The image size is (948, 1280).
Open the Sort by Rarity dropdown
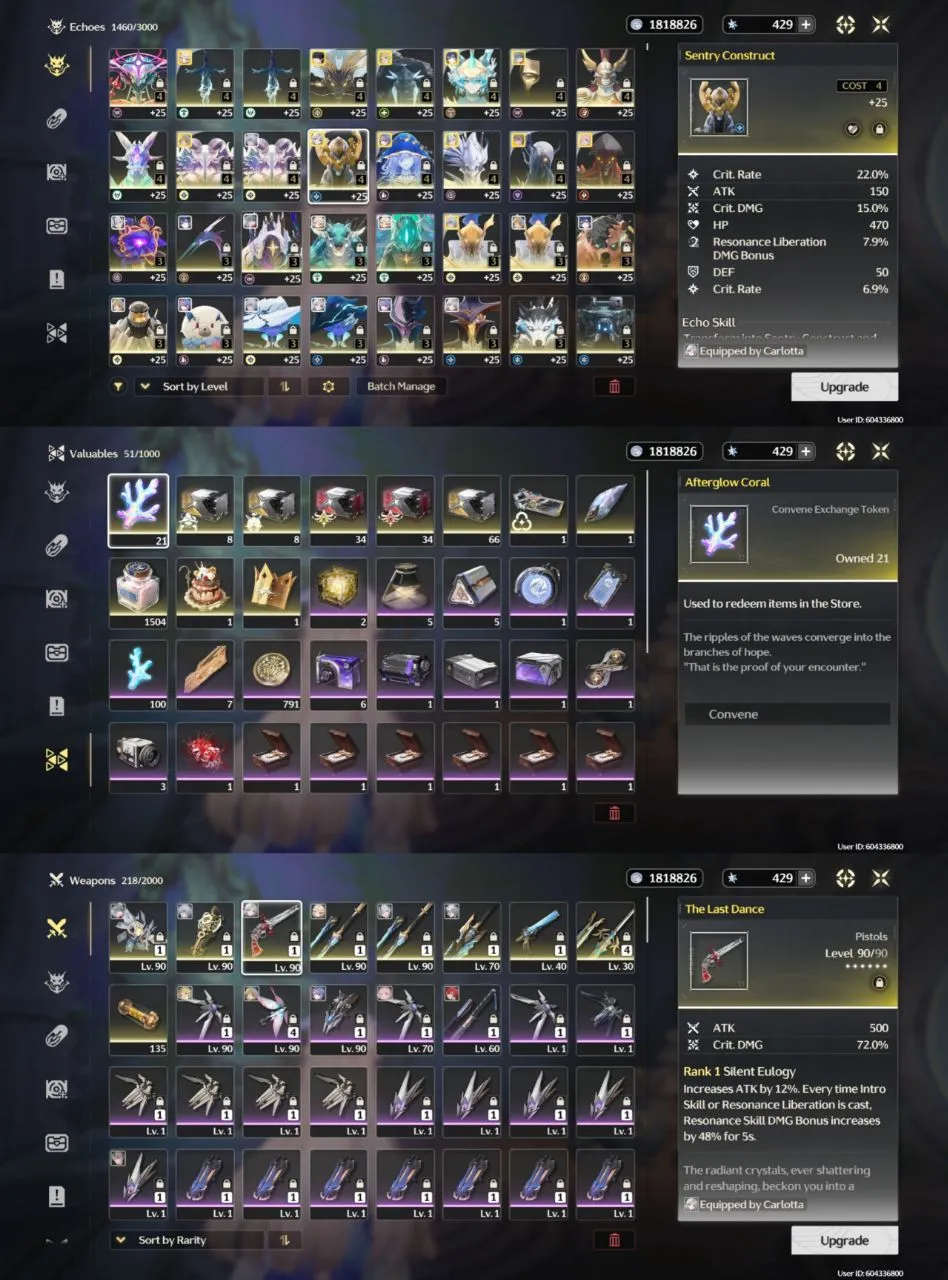click(187, 1240)
